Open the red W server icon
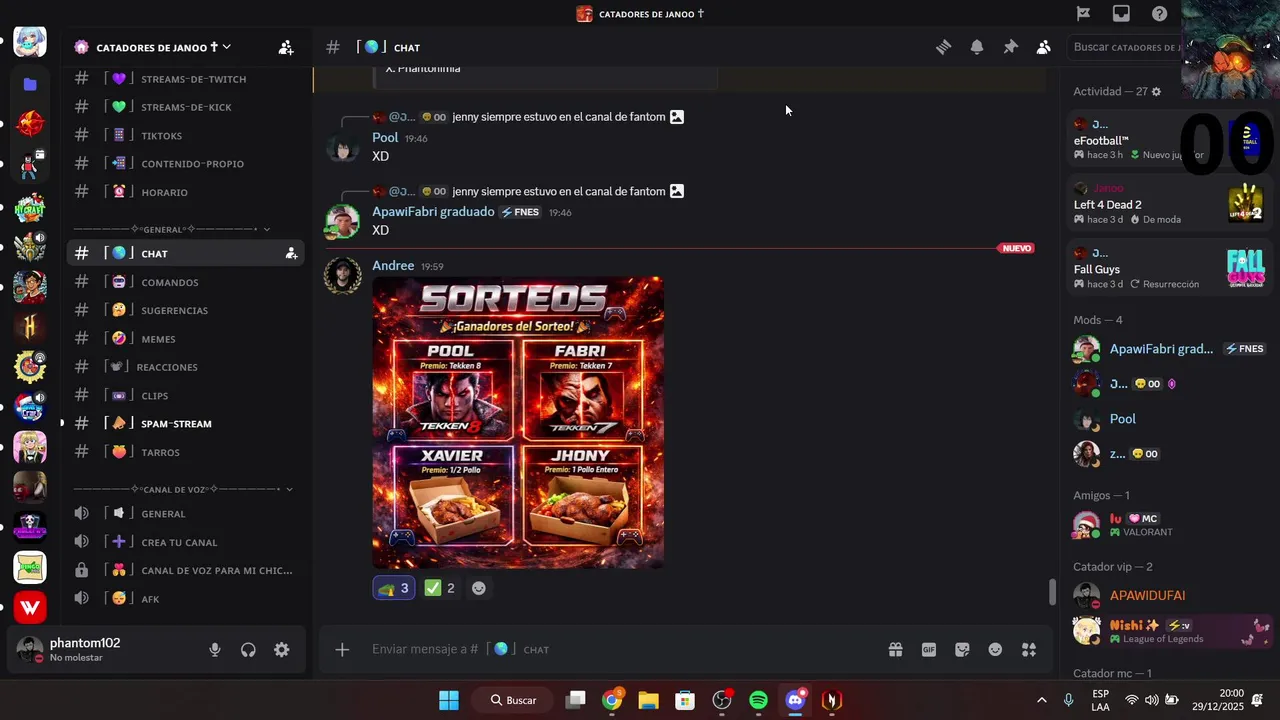The image size is (1280, 720). tap(30, 607)
